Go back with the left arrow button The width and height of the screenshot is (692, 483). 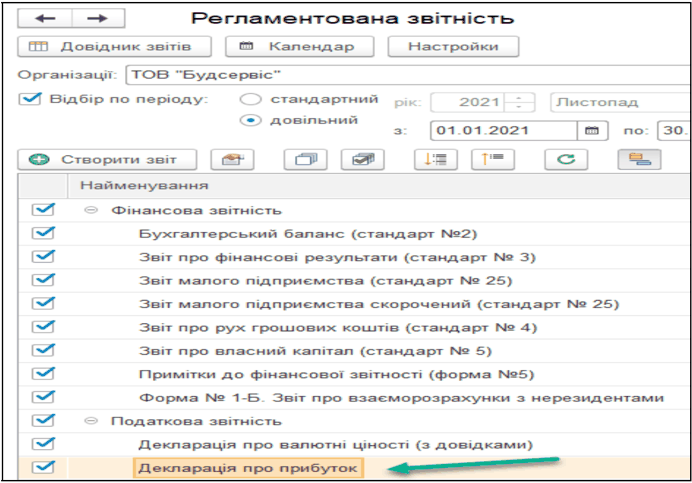click(45, 18)
